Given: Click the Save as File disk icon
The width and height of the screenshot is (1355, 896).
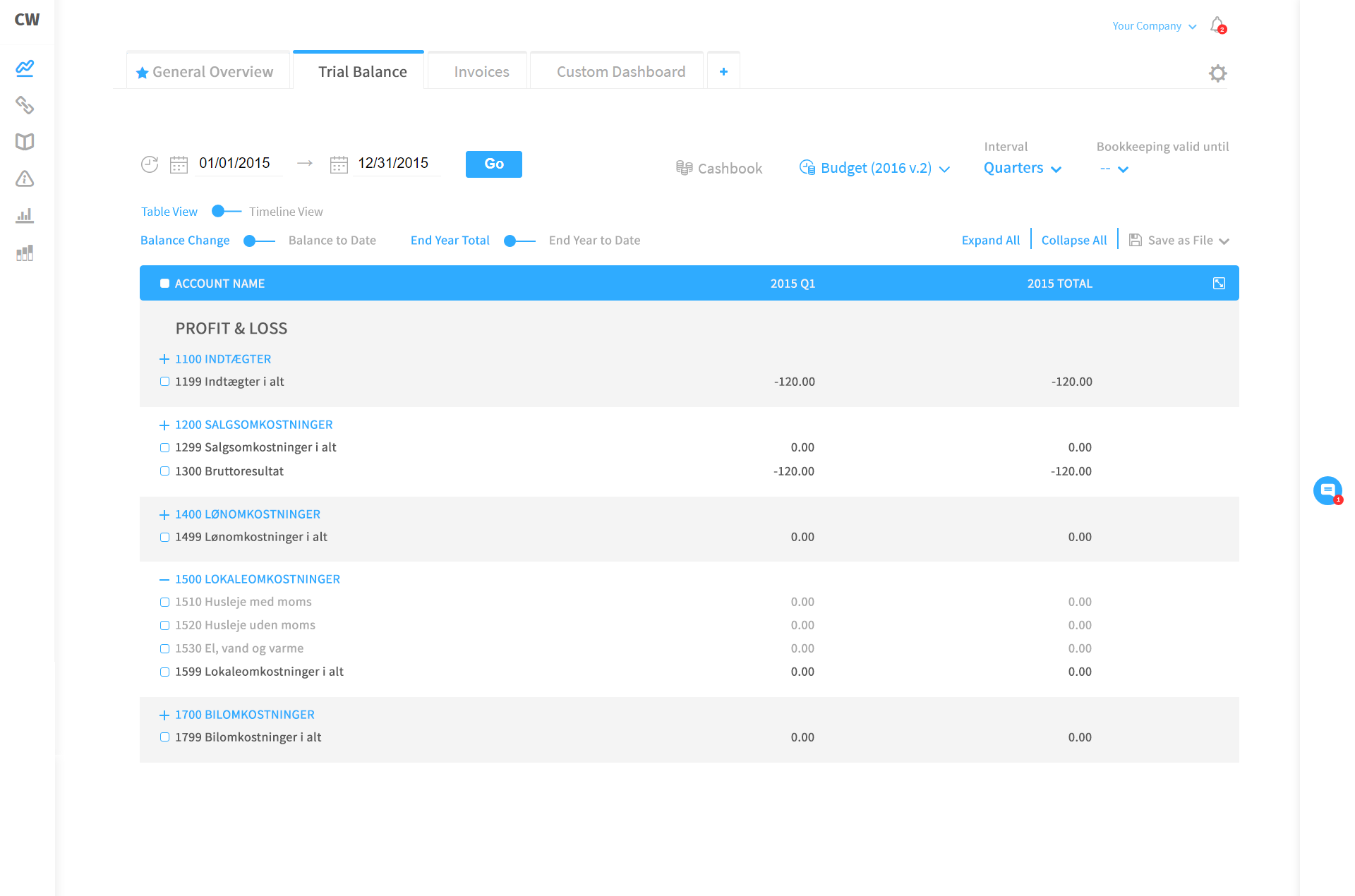Looking at the screenshot, I should click(1135, 240).
